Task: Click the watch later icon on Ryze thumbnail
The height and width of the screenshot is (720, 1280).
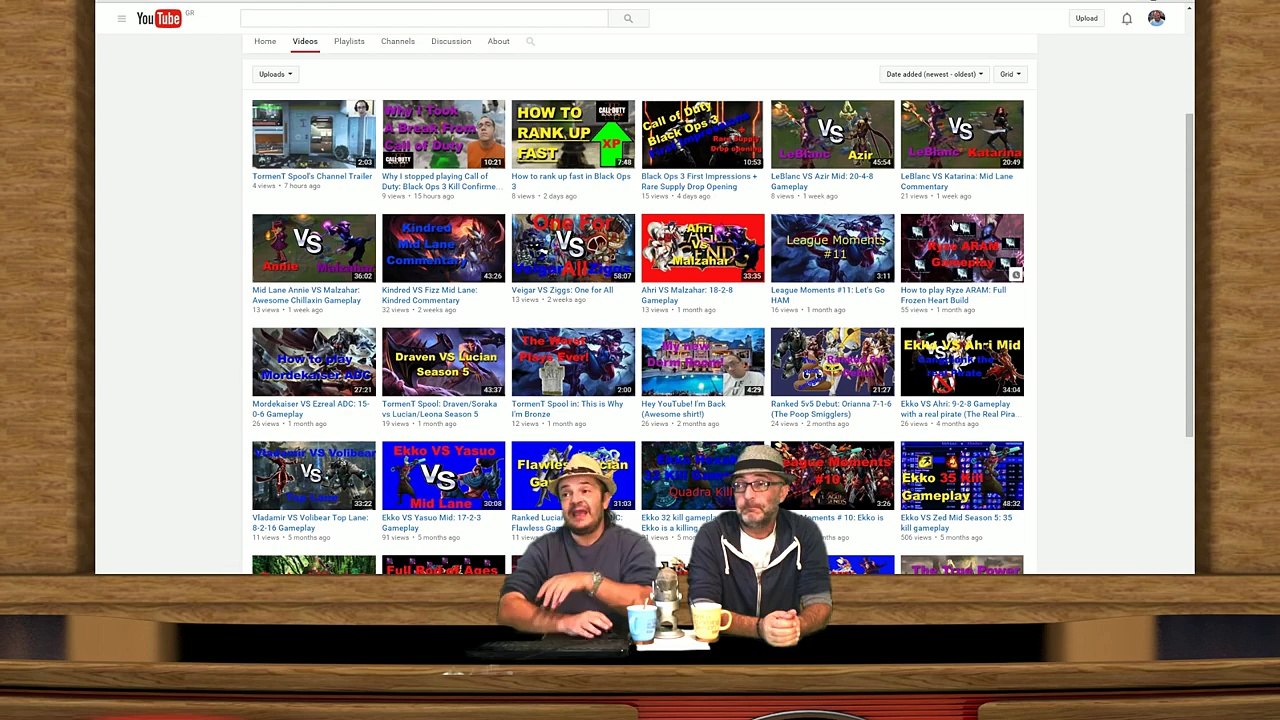Action: (x=1016, y=275)
